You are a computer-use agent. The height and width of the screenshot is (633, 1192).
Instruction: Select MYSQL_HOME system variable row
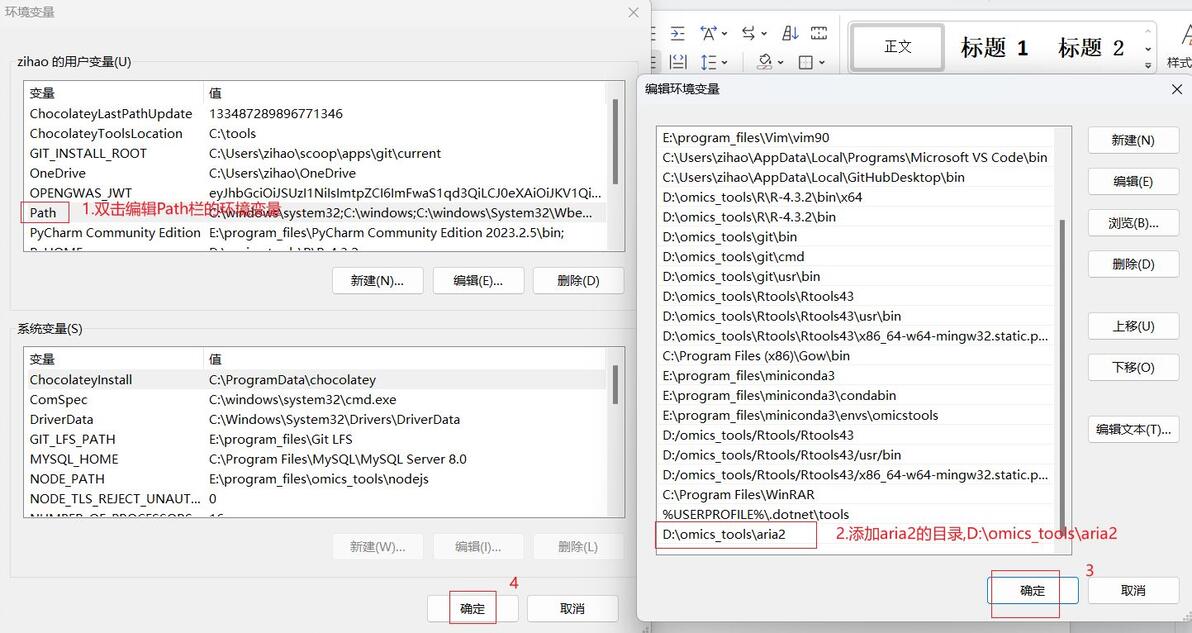(x=315, y=459)
